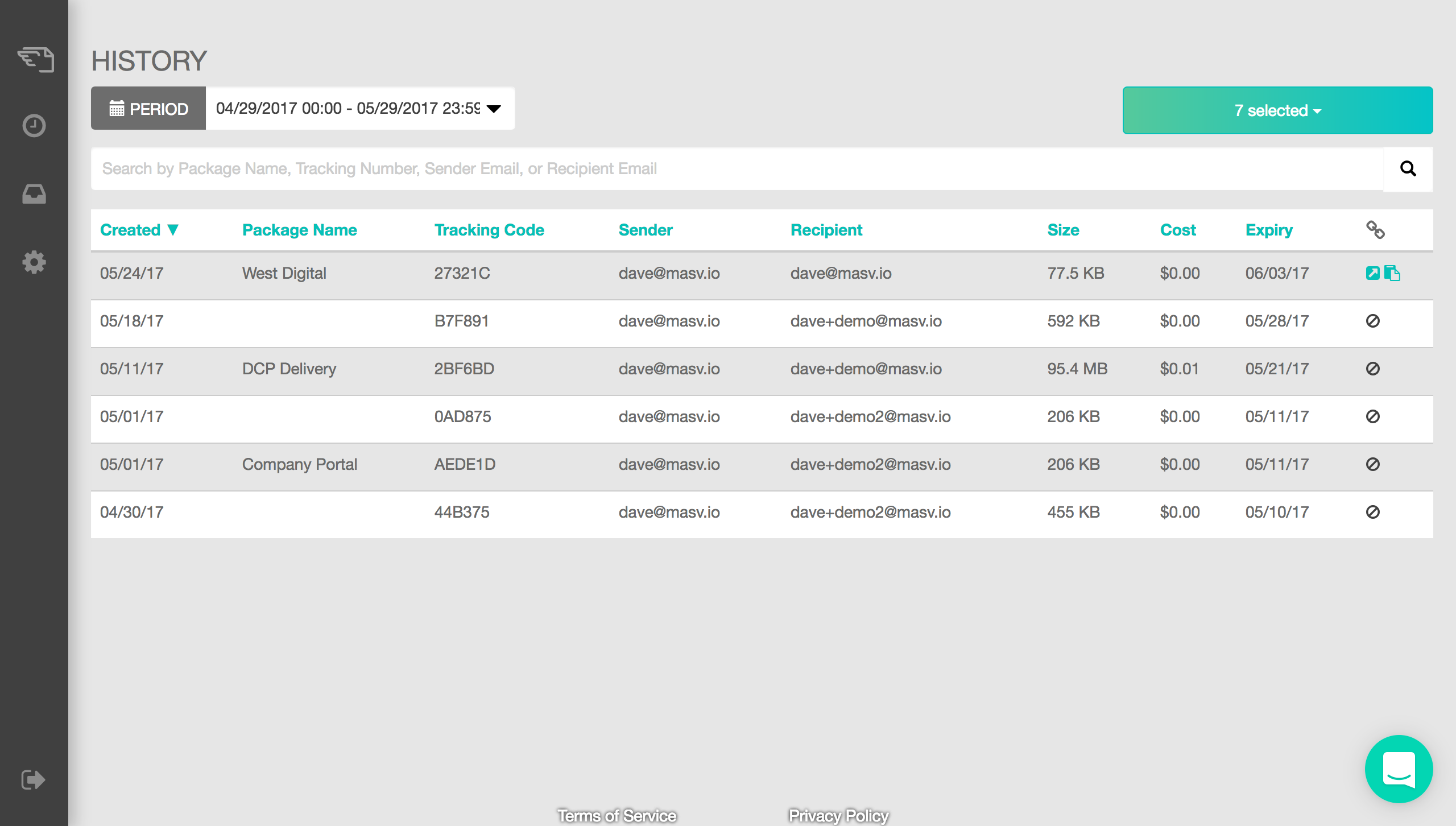The image size is (1456, 826).
Task: Sort by Size column header
Action: pos(1063,230)
